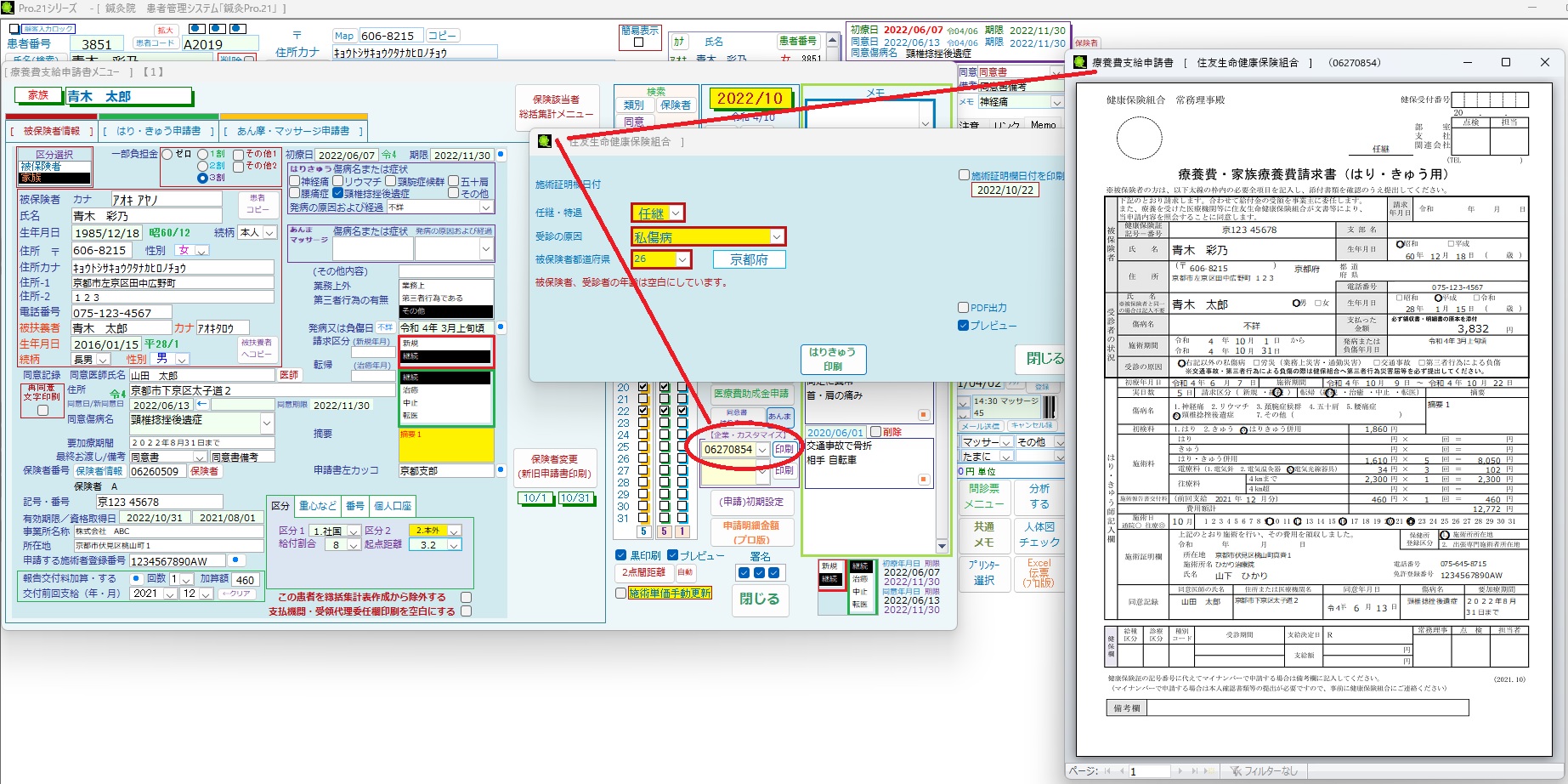1568x784 pixels.
Task: Open あん摩・マッサージ申請書 tab
Action: click(x=293, y=131)
